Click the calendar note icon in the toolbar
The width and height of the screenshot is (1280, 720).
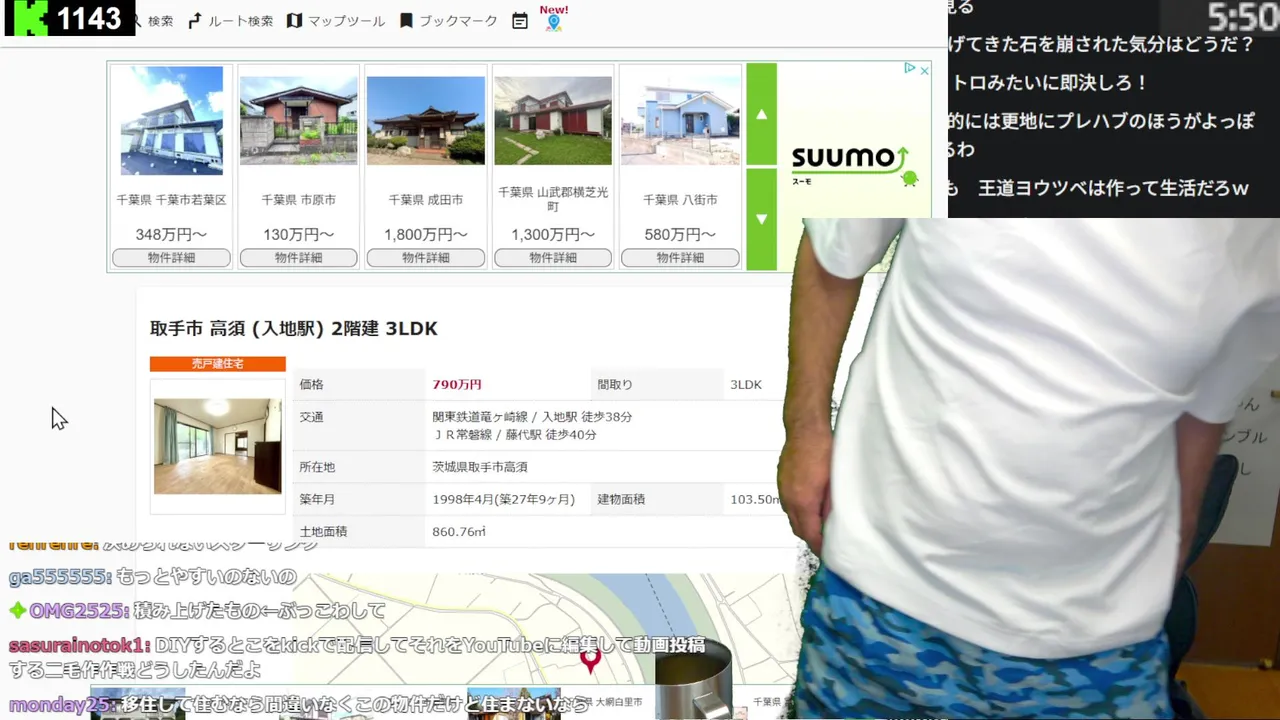[520, 21]
